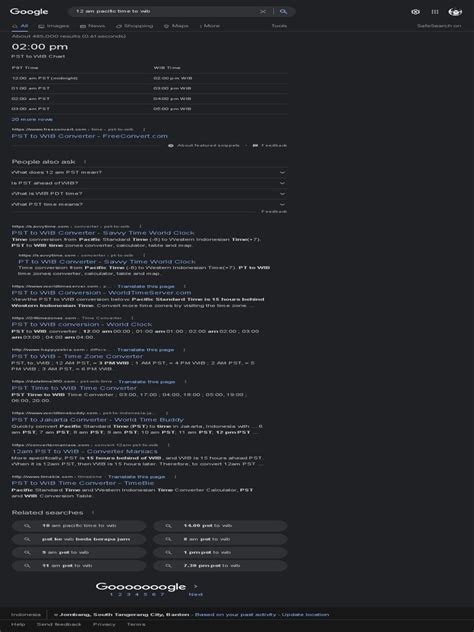Screen dimensions: 474x632
Task: Focus the search input field
Action: 165,12
